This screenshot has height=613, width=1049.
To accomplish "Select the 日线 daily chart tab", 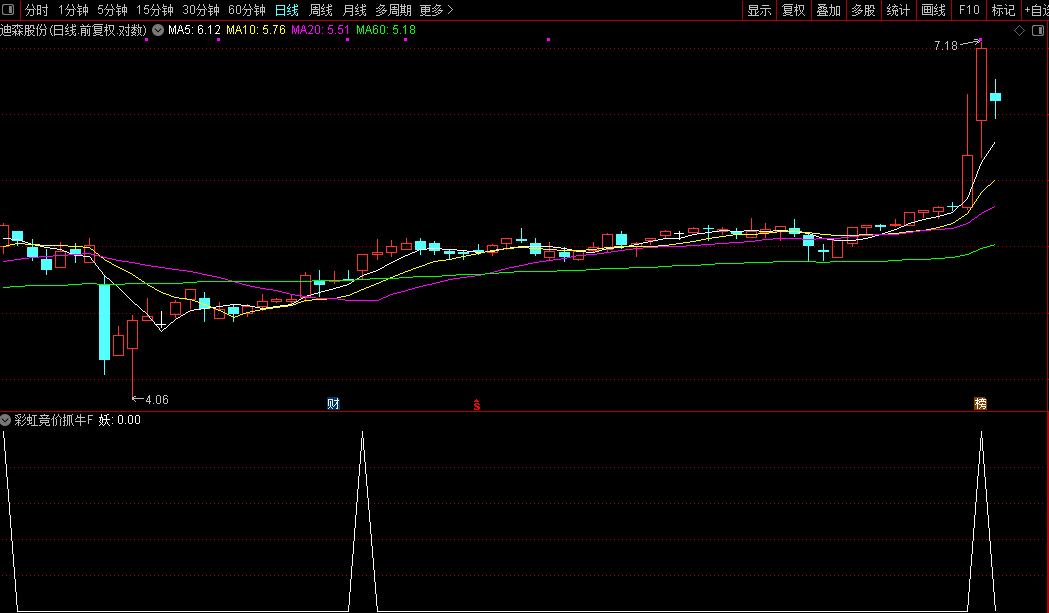I will click(x=287, y=10).
